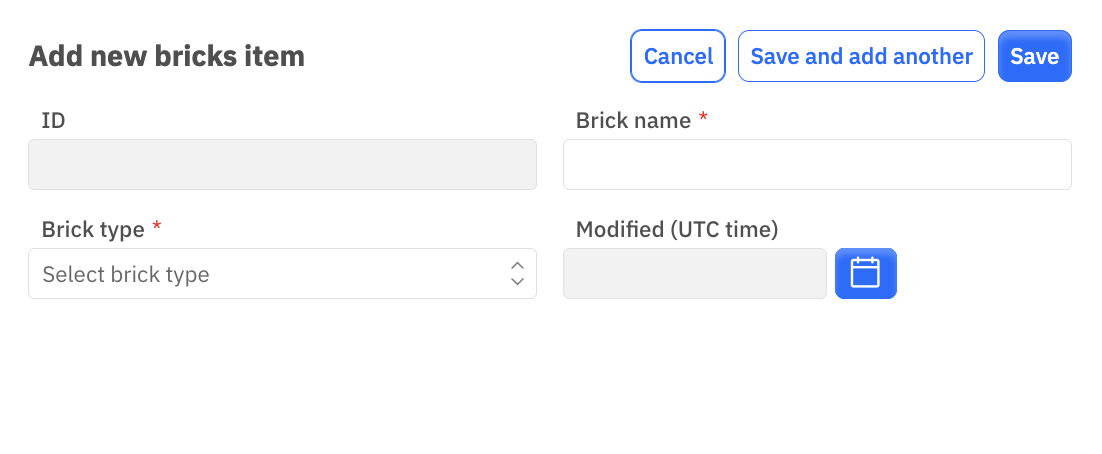Click the red asterisk beside Brick name
Screen dimensions: 1102x454
[703, 118]
